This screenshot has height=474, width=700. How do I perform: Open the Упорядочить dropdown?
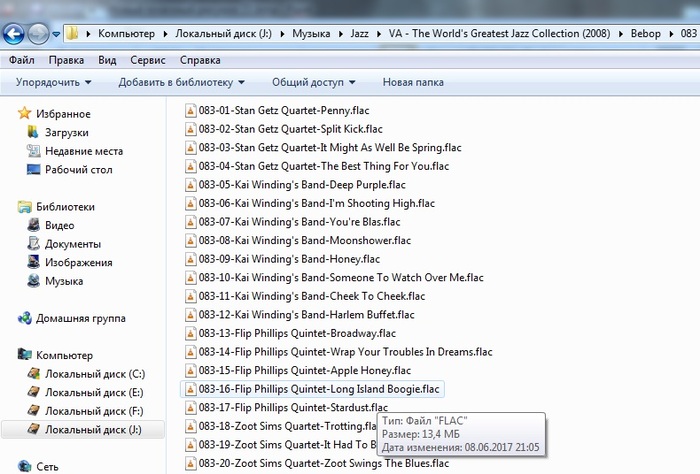click(x=53, y=82)
